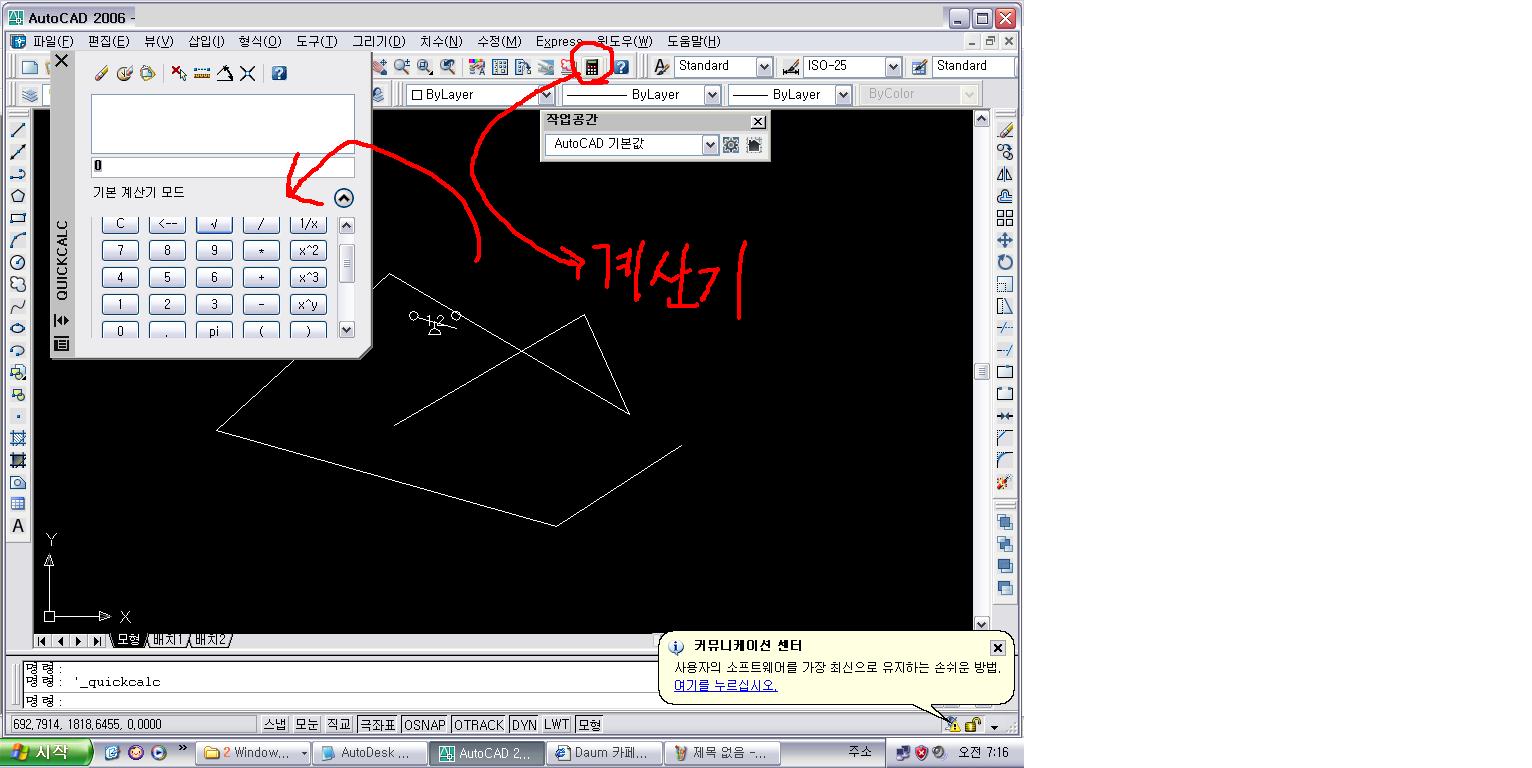Click QuickCalc distance between two points icon

pyautogui.click(x=202, y=73)
